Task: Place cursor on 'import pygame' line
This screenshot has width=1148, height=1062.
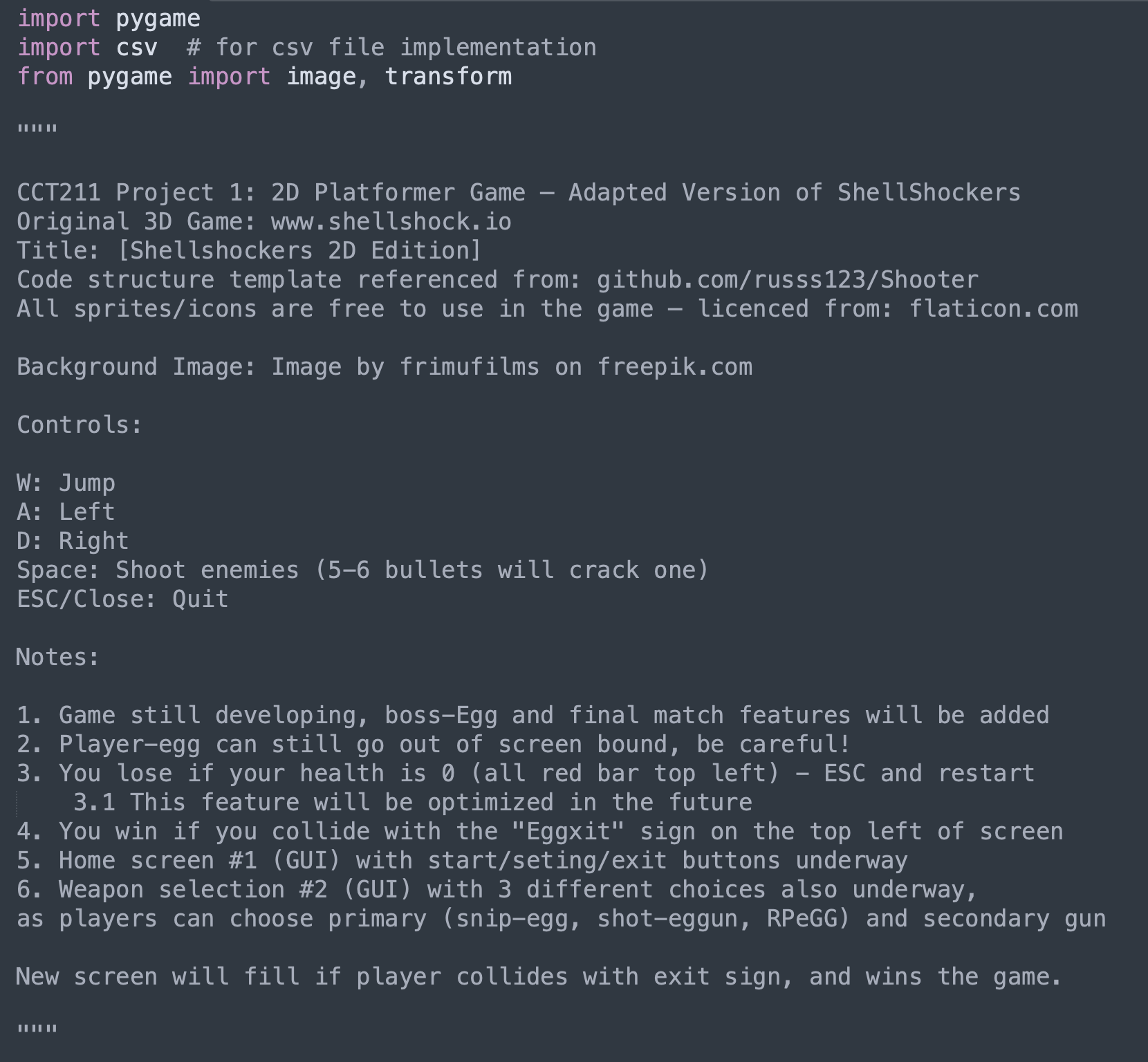Action: pyautogui.click(x=109, y=19)
